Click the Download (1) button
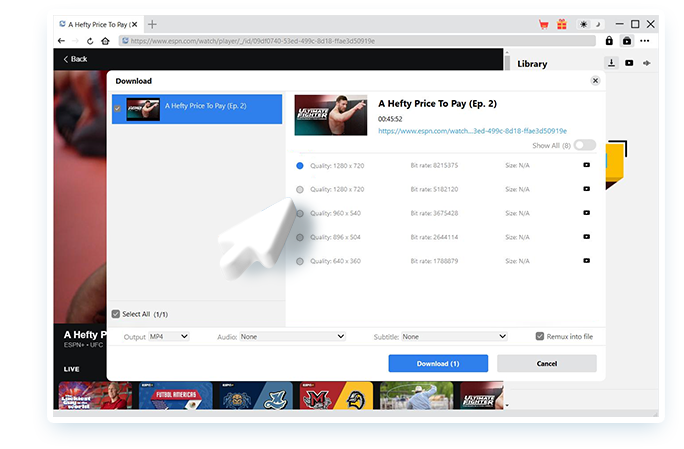 pos(438,363)
